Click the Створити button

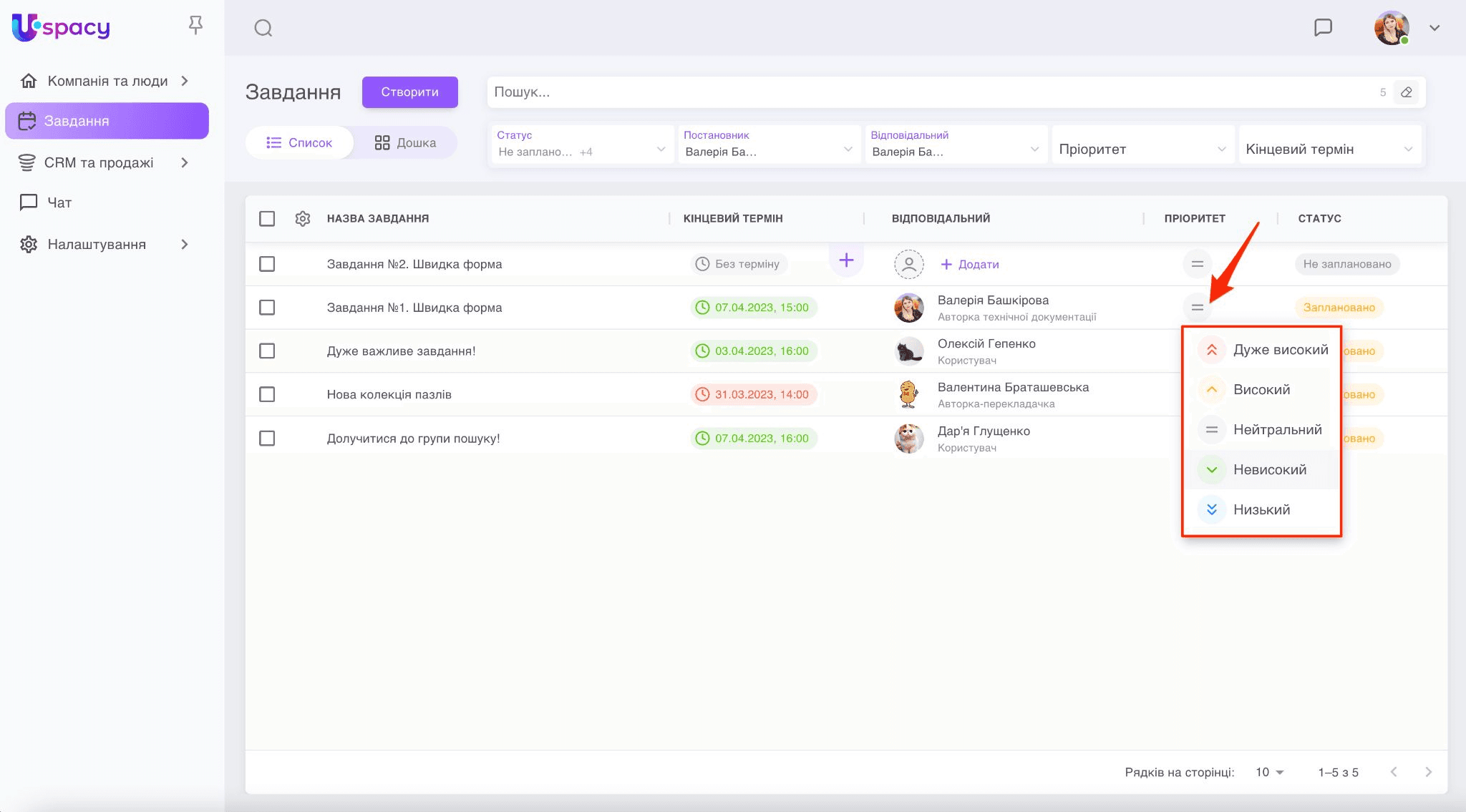point(409,92)
